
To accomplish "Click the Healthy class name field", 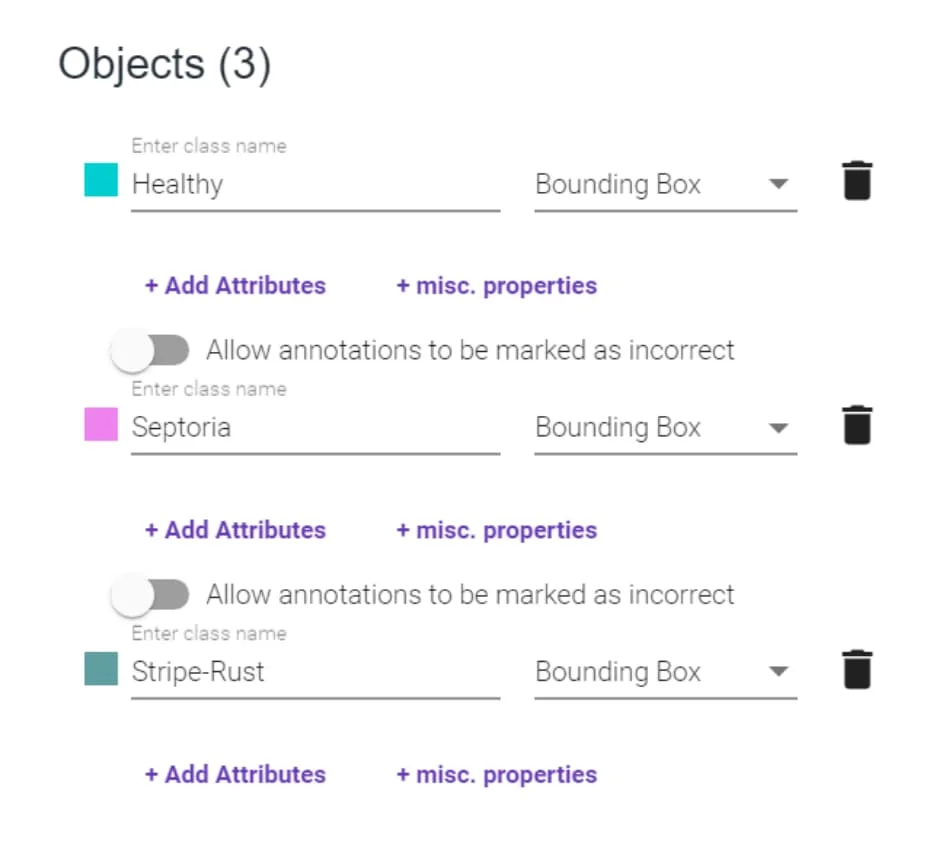I will (315, 185).
